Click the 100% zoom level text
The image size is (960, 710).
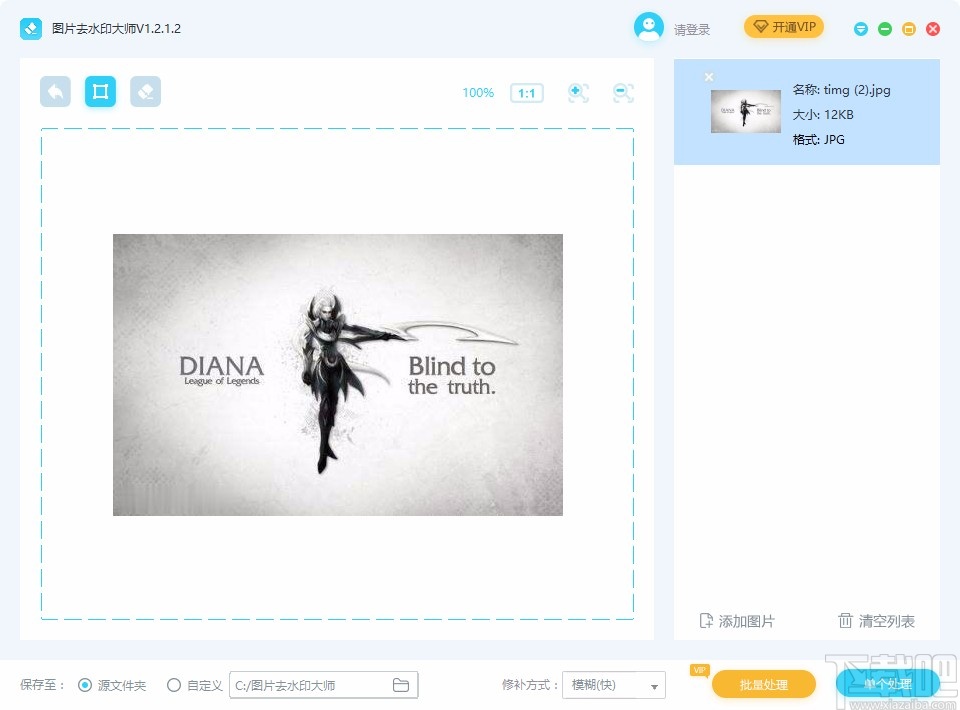coord(478,93)
